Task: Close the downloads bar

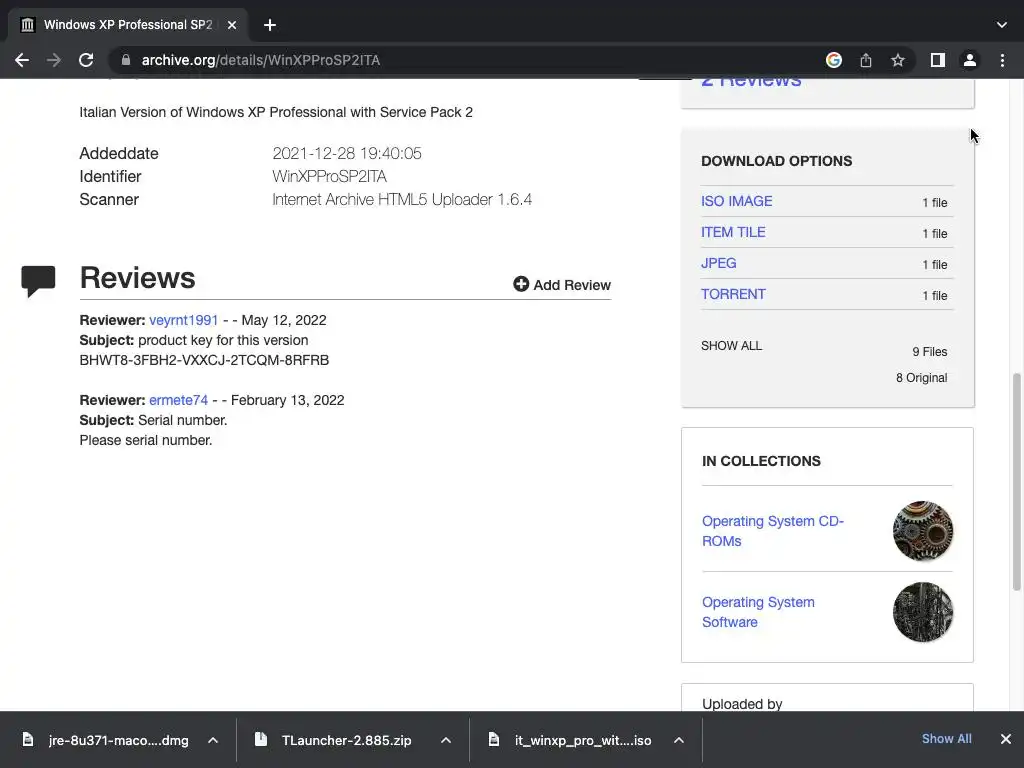Action: (1006, 739)
